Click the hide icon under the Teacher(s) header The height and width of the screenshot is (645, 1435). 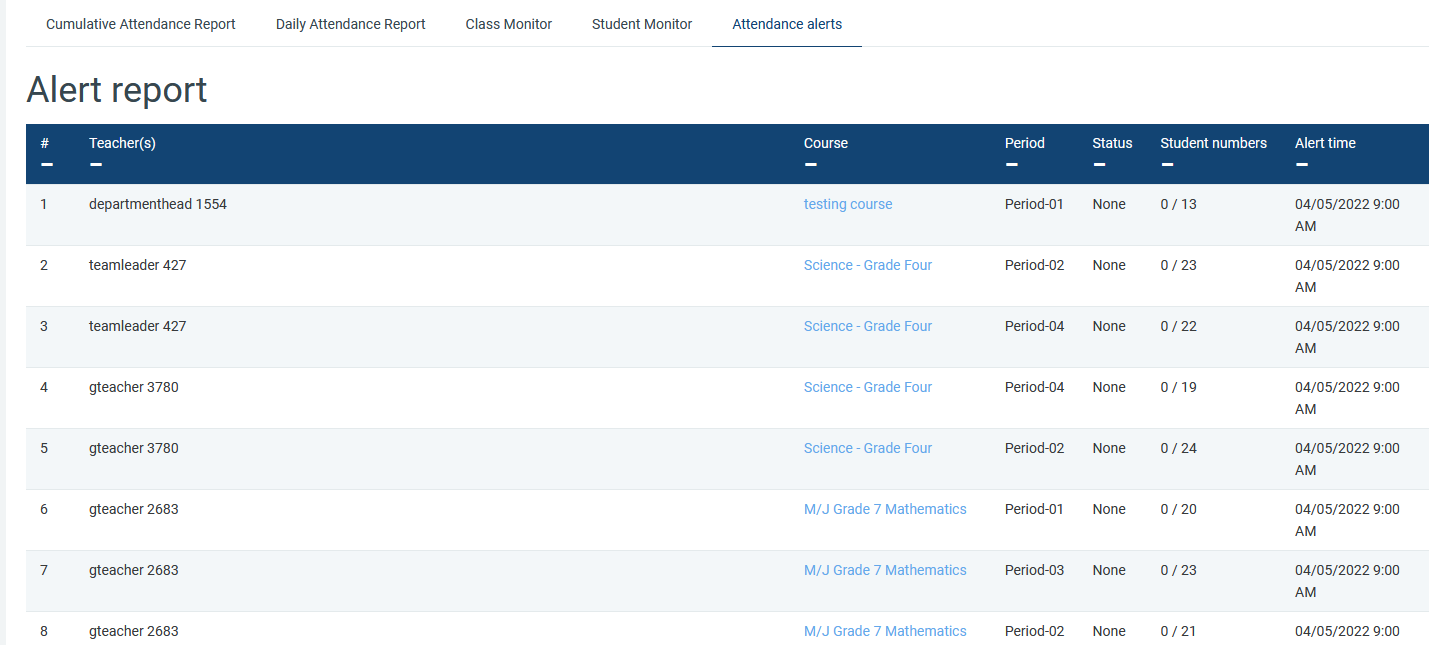point(95,165)
